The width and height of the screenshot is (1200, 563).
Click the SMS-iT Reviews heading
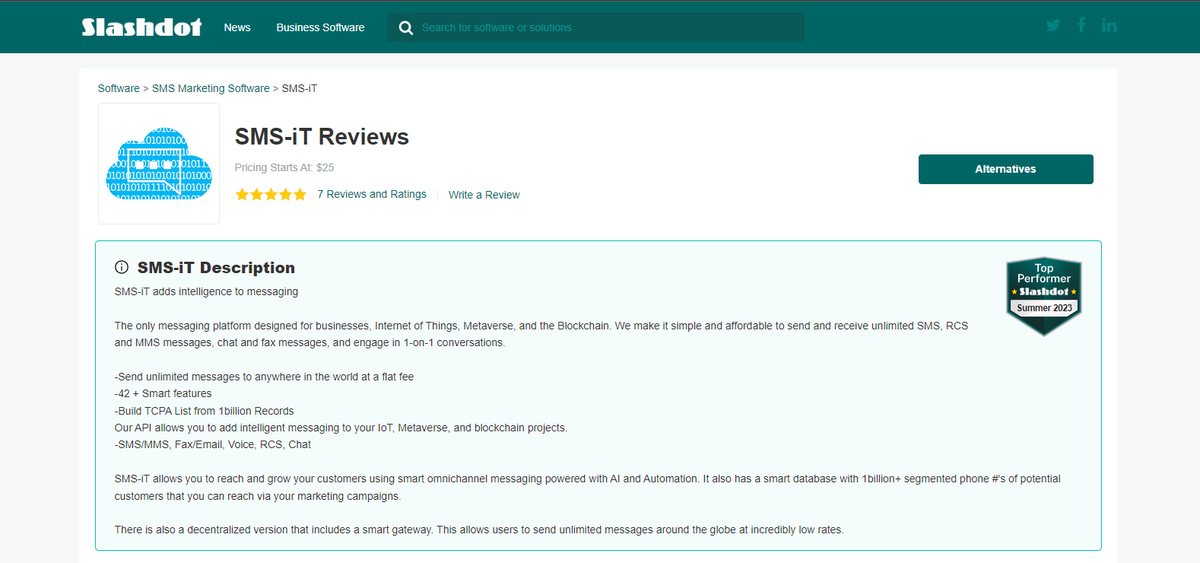[322, 137]
